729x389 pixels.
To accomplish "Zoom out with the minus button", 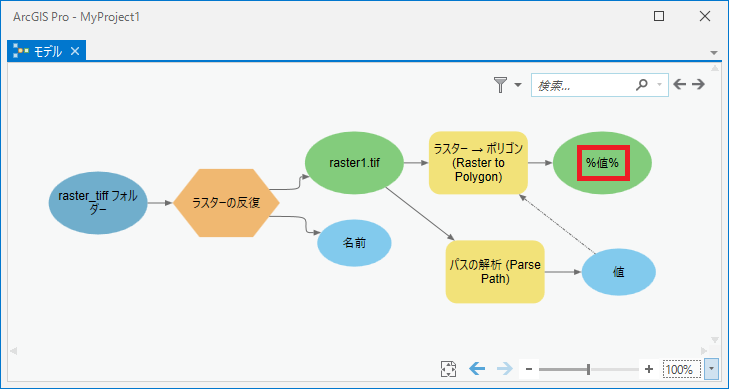I will [529, 369].
